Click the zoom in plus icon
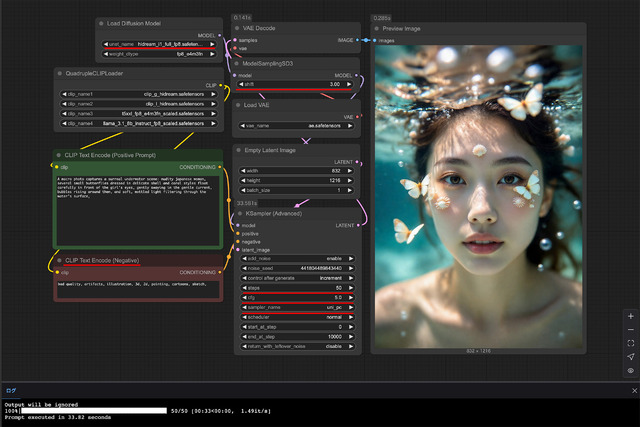The image size is (640, 427). (630, 316)
